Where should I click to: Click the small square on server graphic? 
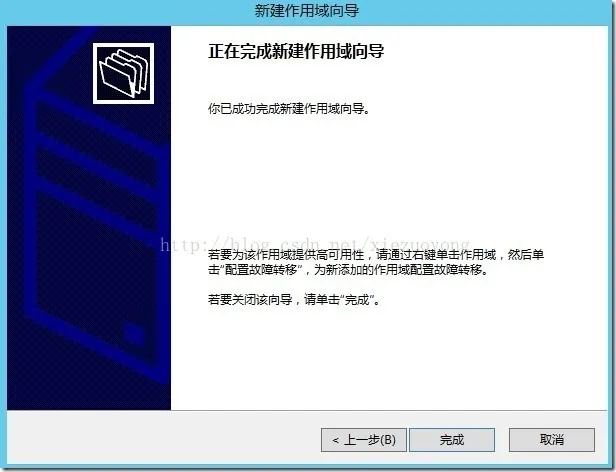135,335
